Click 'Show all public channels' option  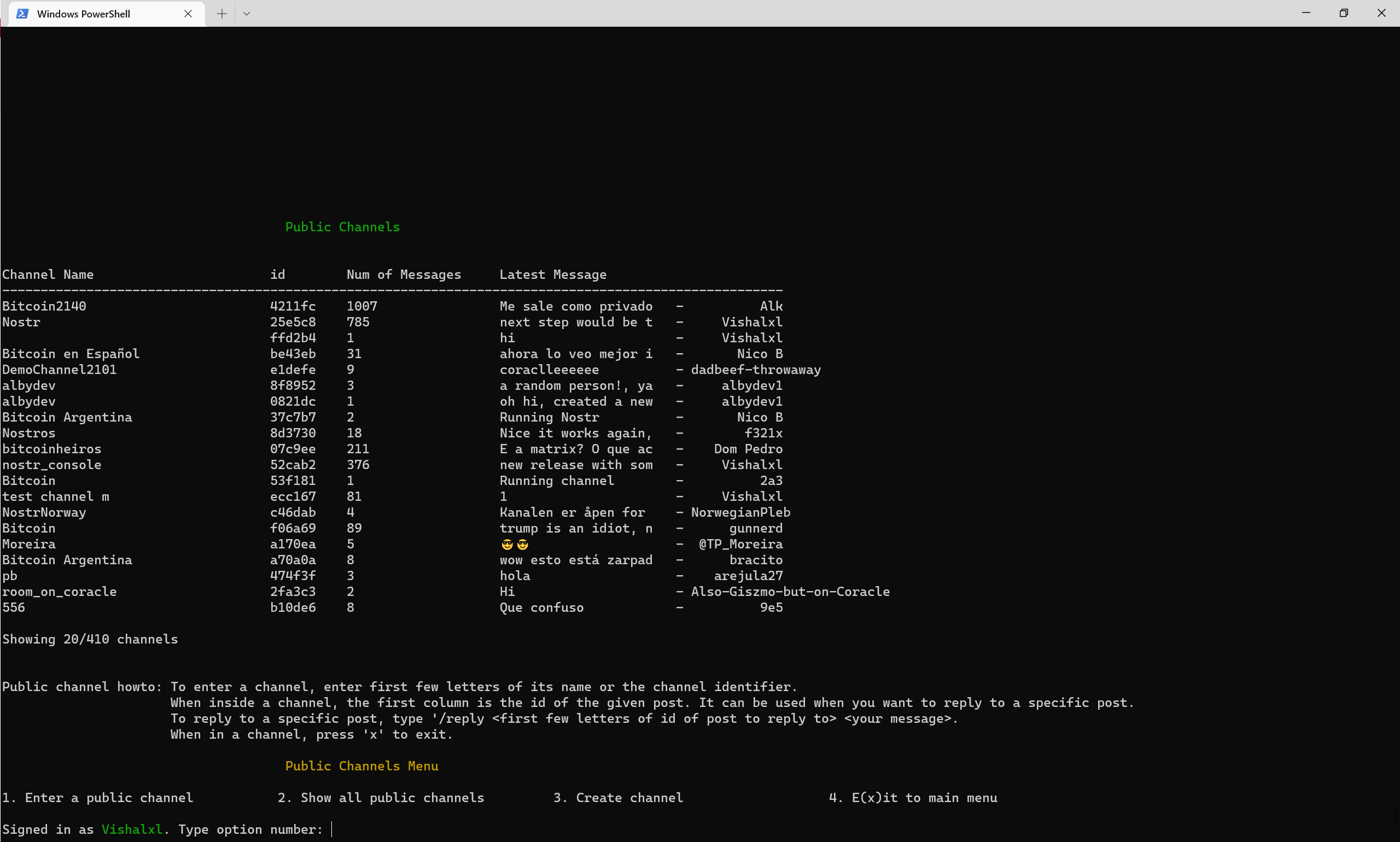click(381, 798)
